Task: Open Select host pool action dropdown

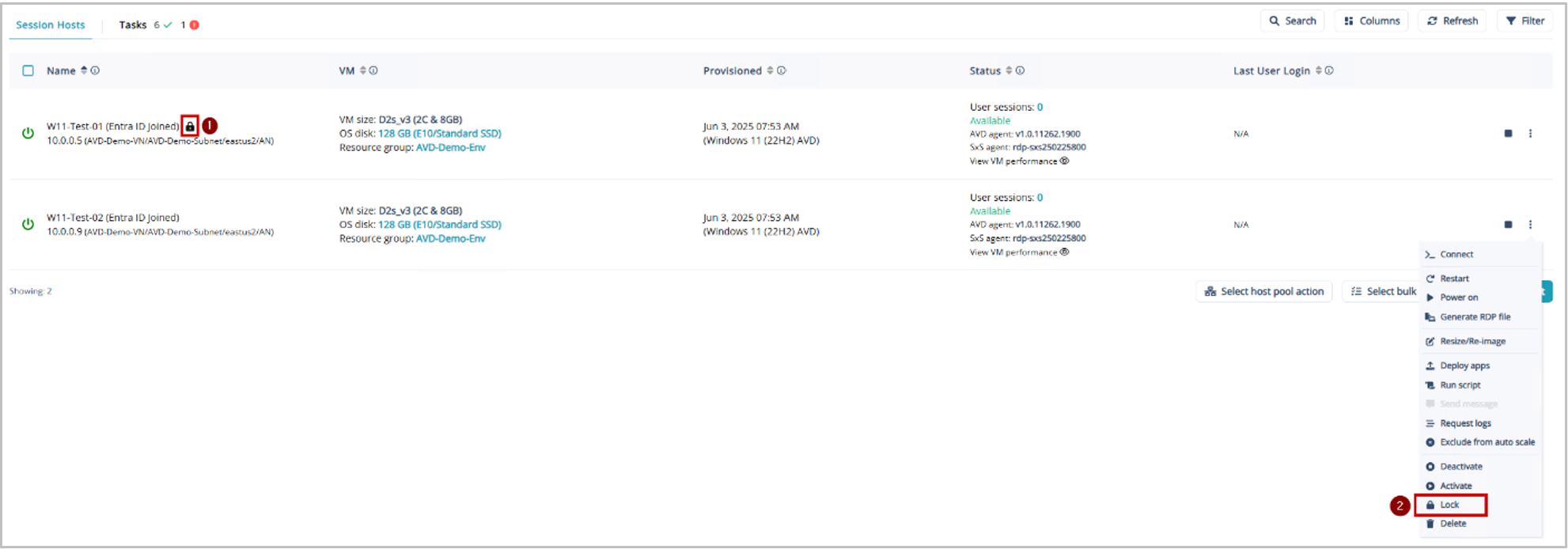Action: pos(1263,291)
